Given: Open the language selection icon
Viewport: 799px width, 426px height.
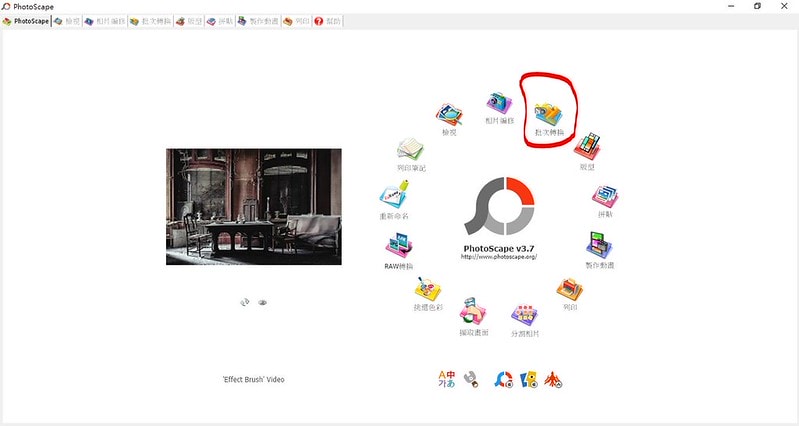Looking at the screenshot, I should (447, 379).
